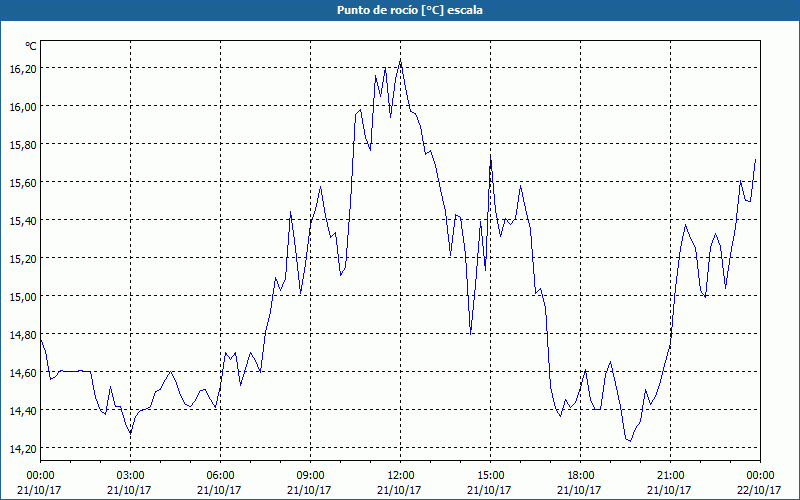800x500 pixels.
Task: Pick the 09:00 time label
Action: coord(310,476)
